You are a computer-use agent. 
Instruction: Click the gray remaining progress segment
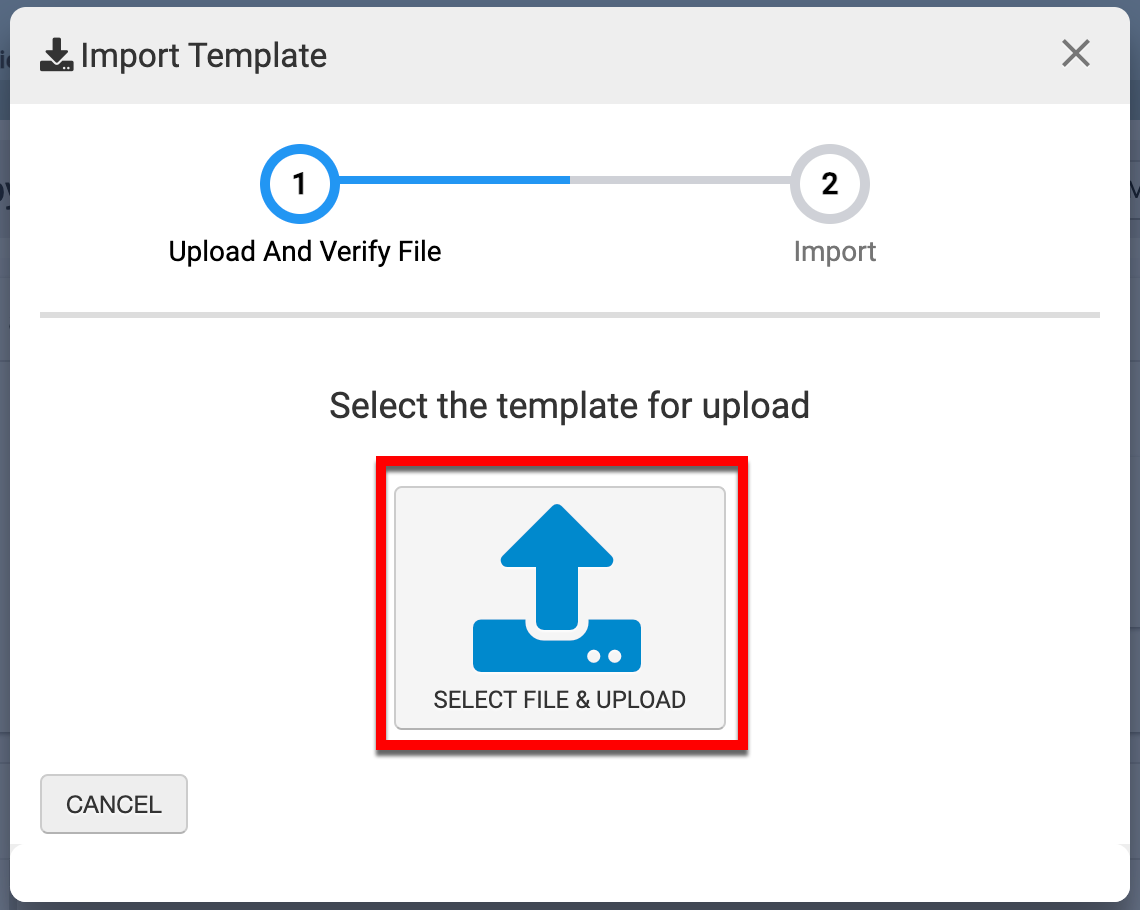coord(680,180)
